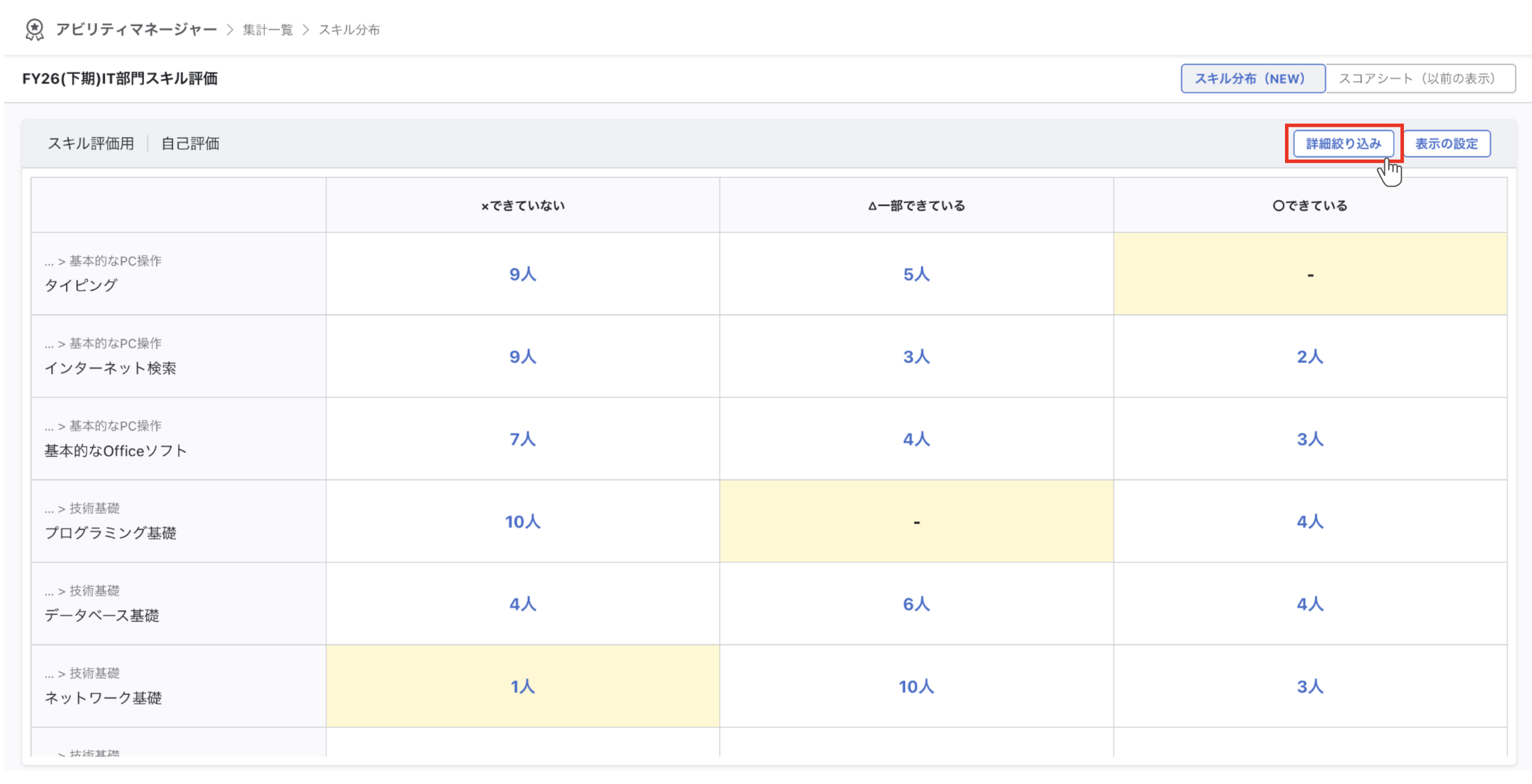Click スキル評価用 label
The width and height of the screenshot is (1532, 784).
tap(91, 143)
